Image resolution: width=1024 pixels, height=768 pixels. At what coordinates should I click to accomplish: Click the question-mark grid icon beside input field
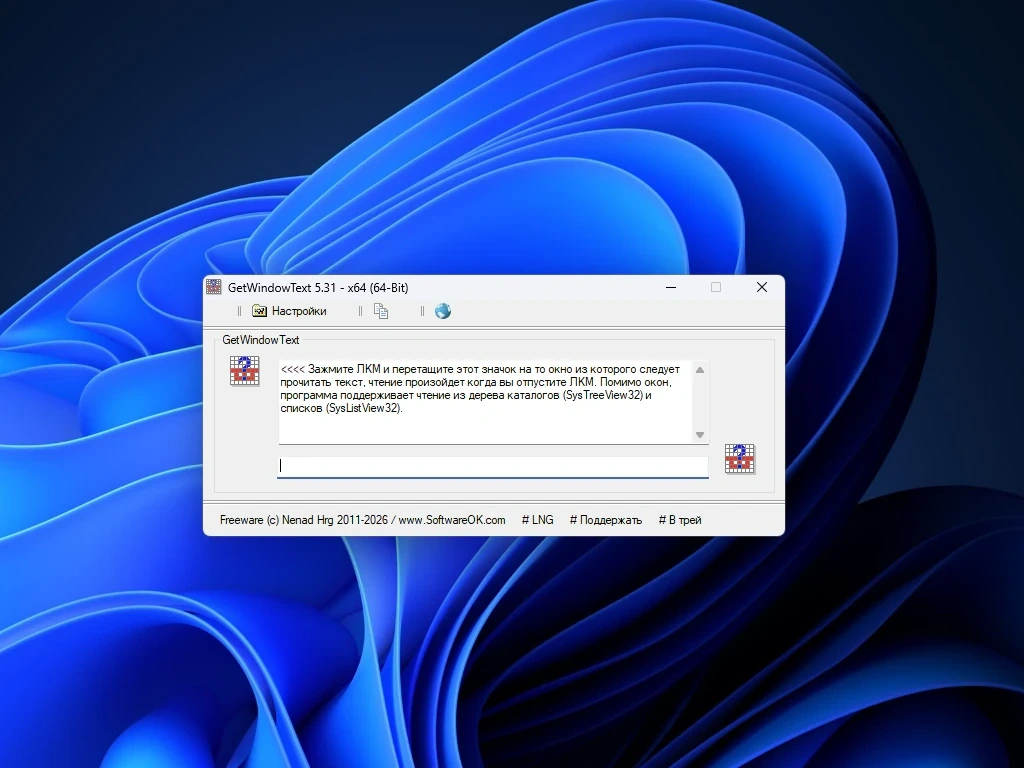click(740, 458)
